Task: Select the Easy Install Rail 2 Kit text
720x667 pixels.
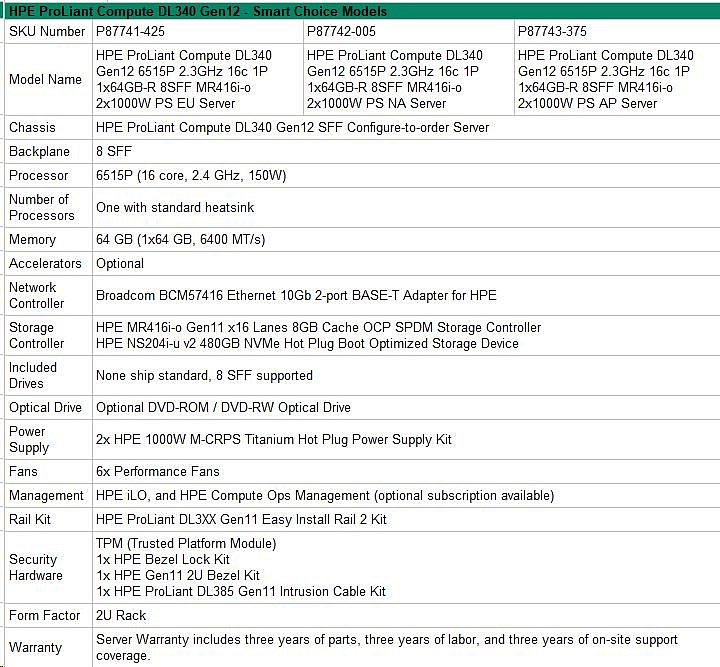Action: pyautogui.click(x=241, y=519)
